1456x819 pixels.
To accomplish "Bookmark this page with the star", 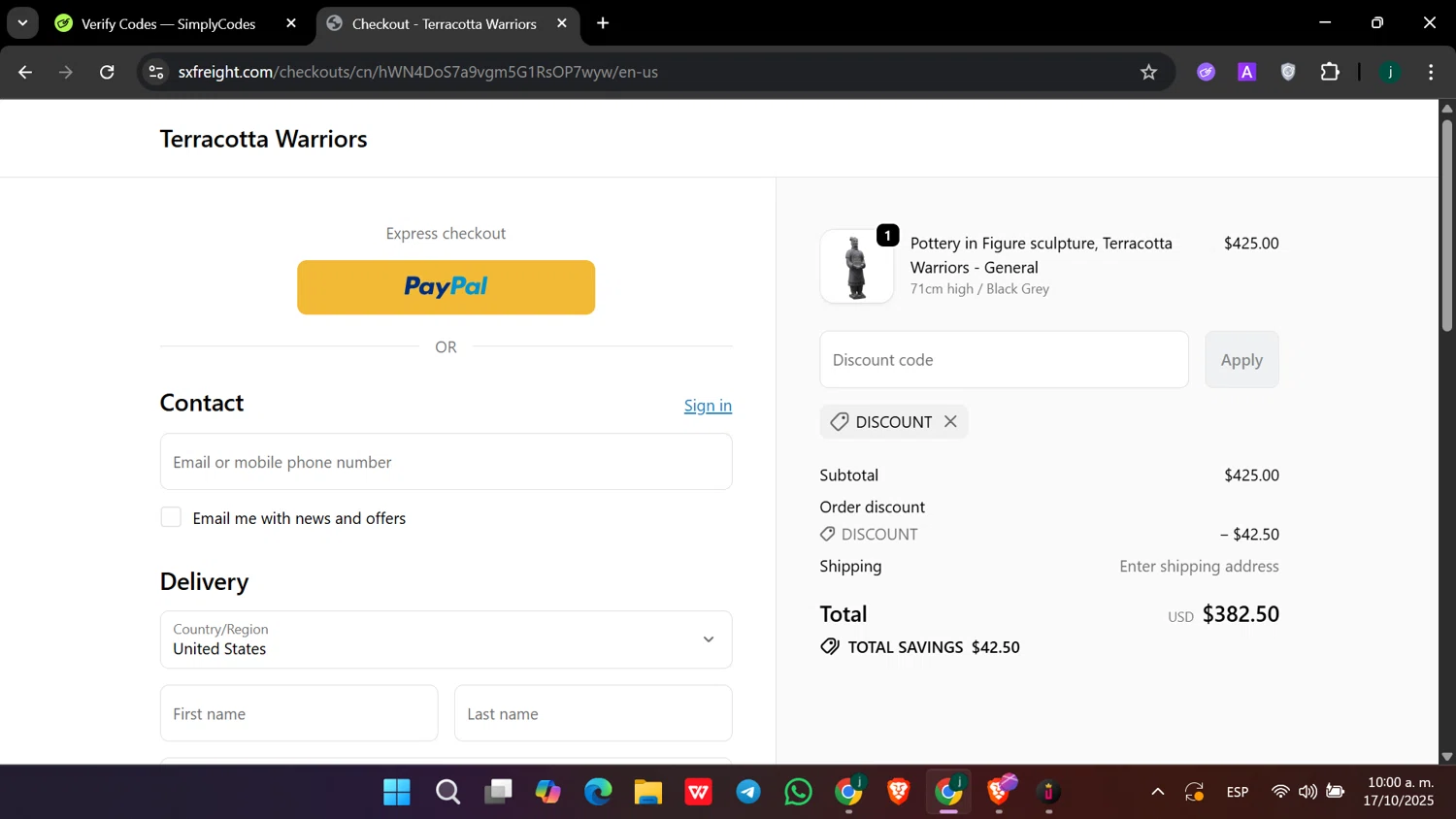I will [1148, 72].
